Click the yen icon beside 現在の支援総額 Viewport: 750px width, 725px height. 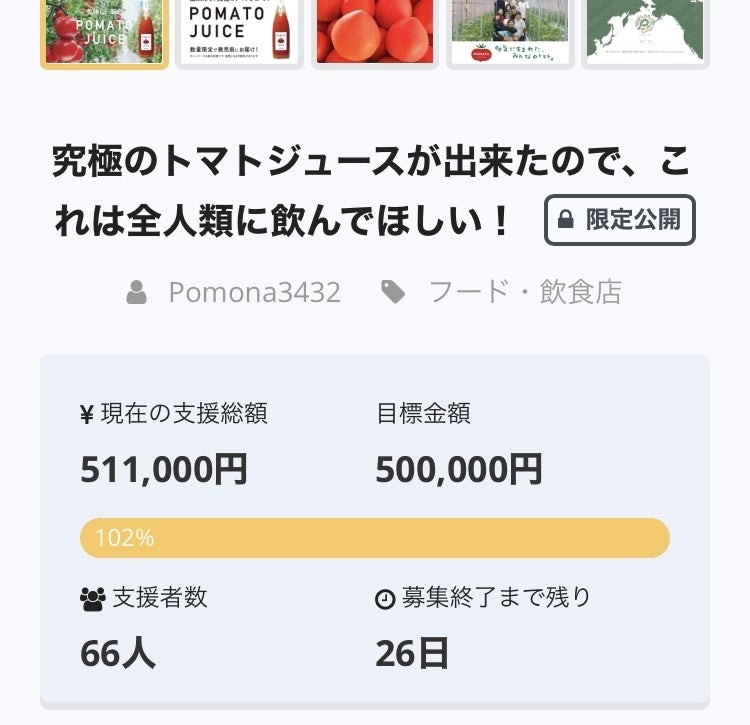87,414
